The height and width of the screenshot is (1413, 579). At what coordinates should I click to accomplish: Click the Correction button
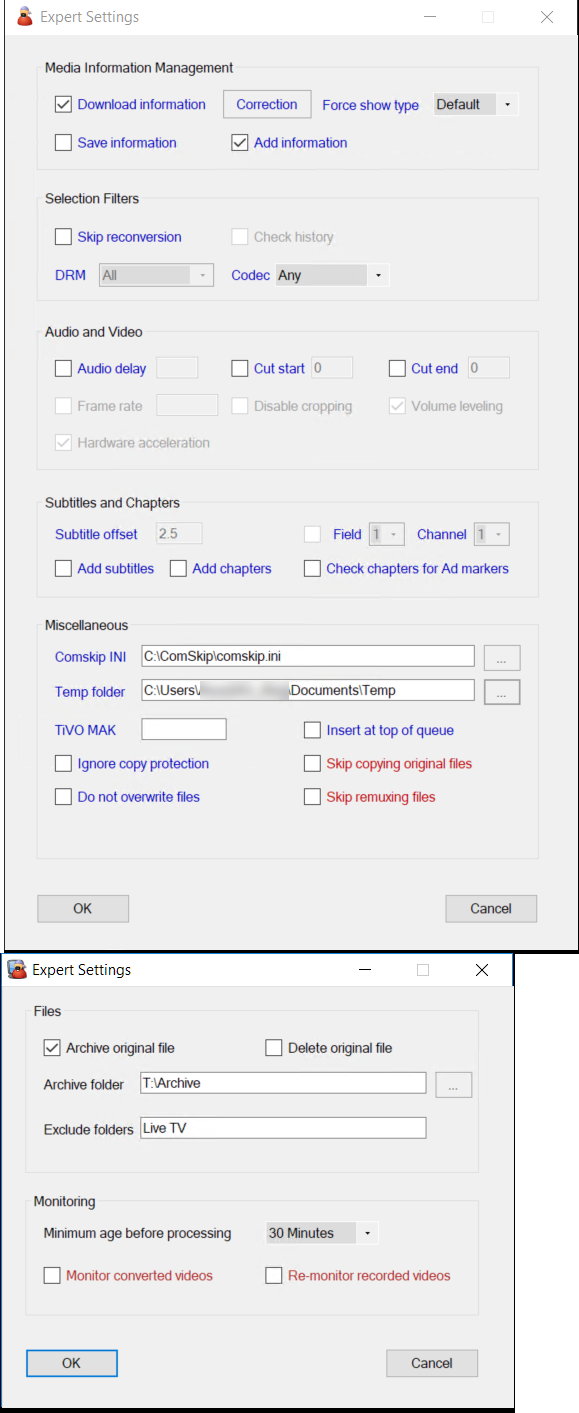click(267, 104)
